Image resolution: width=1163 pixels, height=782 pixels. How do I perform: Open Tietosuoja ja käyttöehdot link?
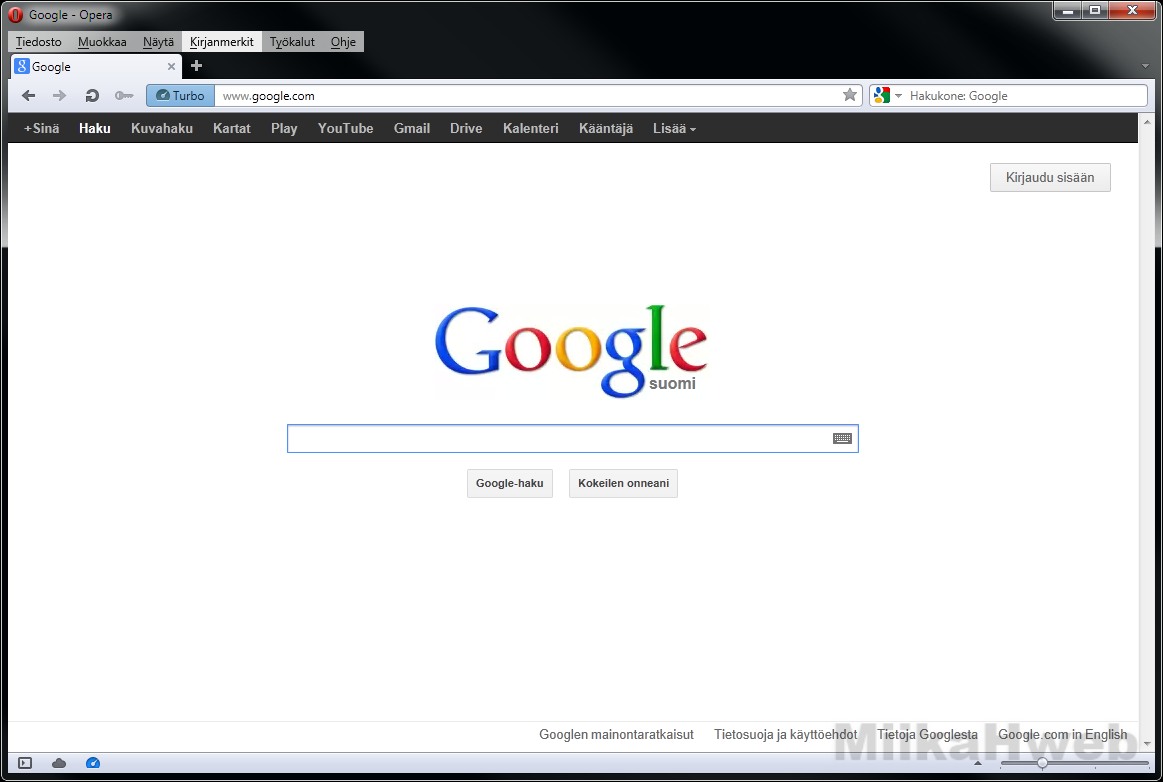785,735
